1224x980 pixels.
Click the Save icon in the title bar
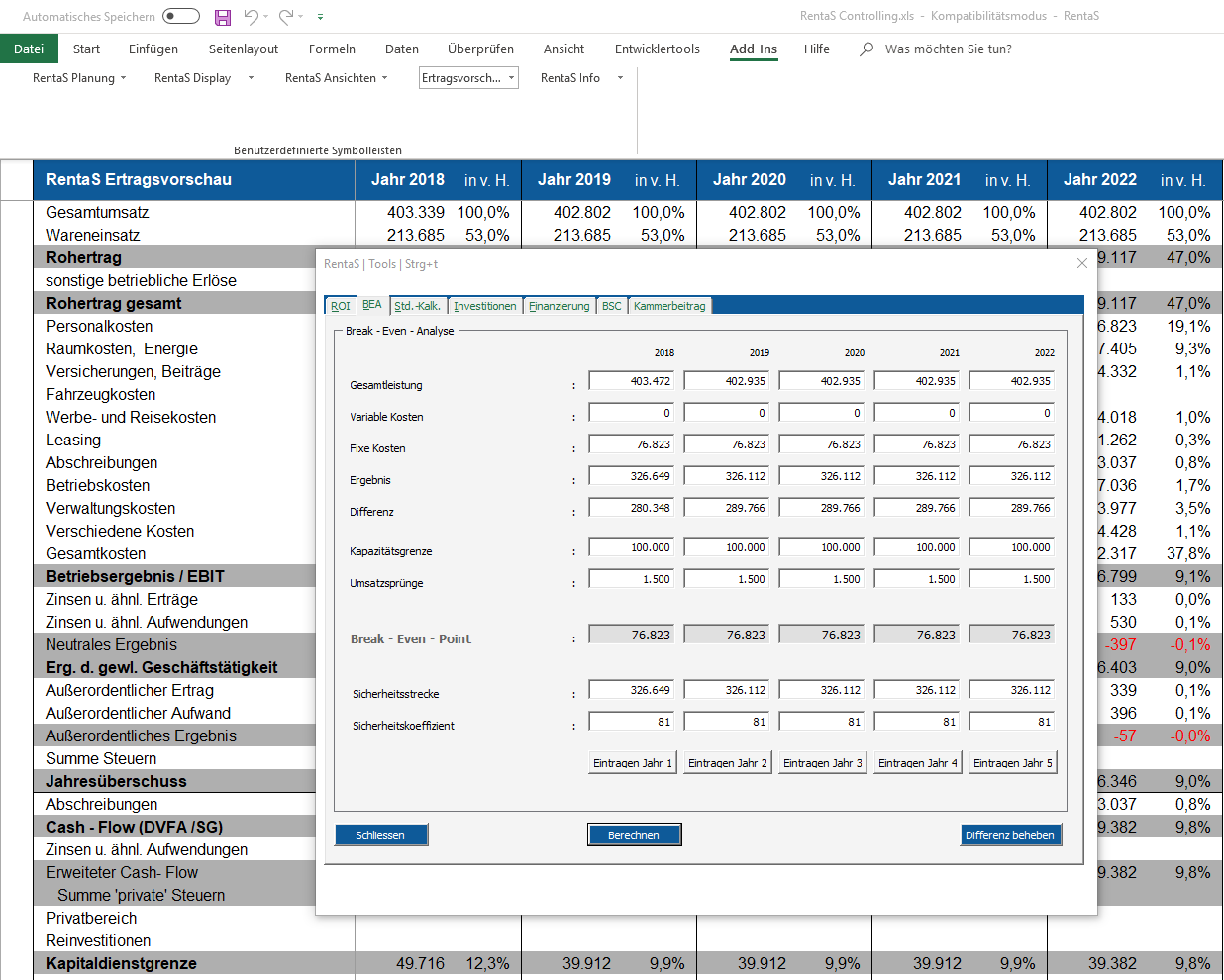click(223, 17)
